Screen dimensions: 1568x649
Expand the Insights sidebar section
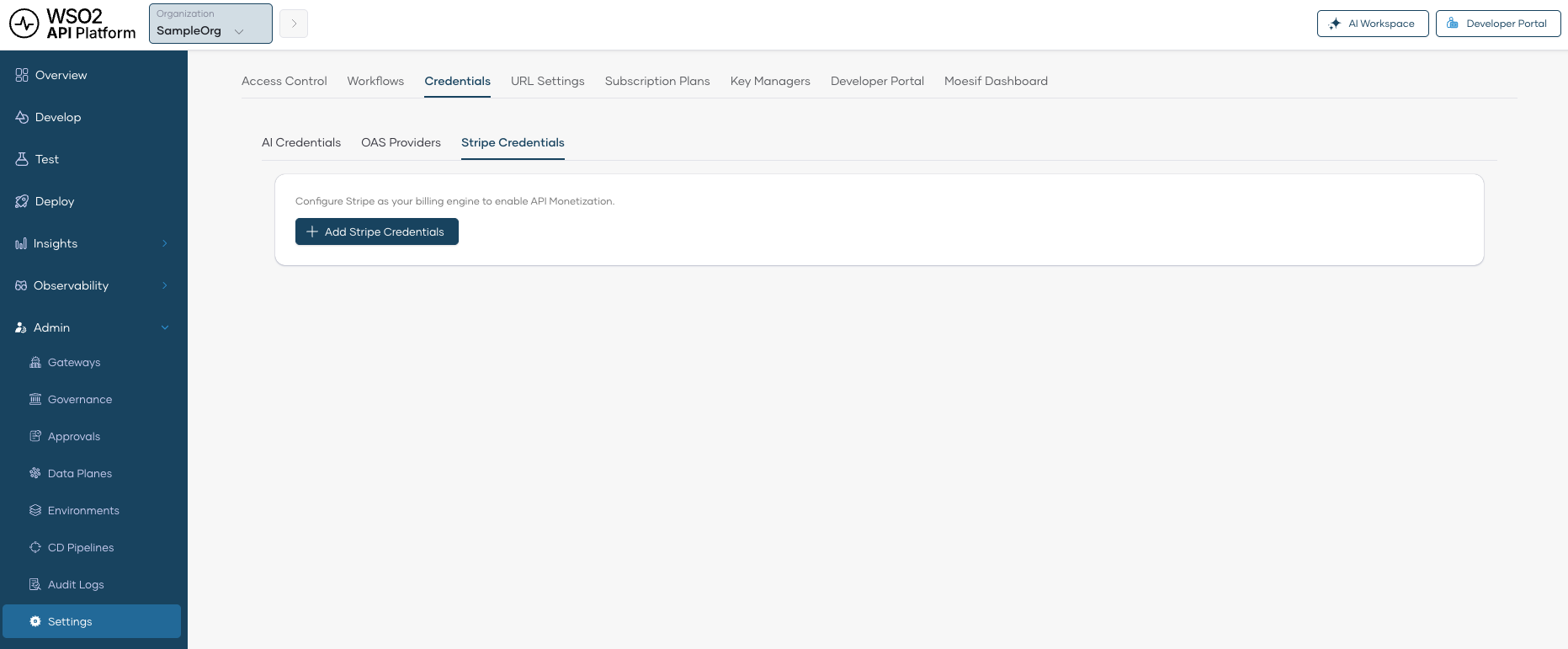[165, 244]
